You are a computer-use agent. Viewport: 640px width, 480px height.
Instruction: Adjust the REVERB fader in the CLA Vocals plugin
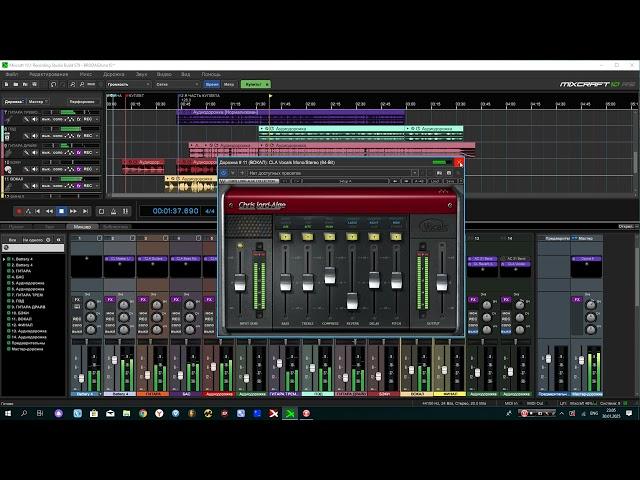tap(352, 300)
